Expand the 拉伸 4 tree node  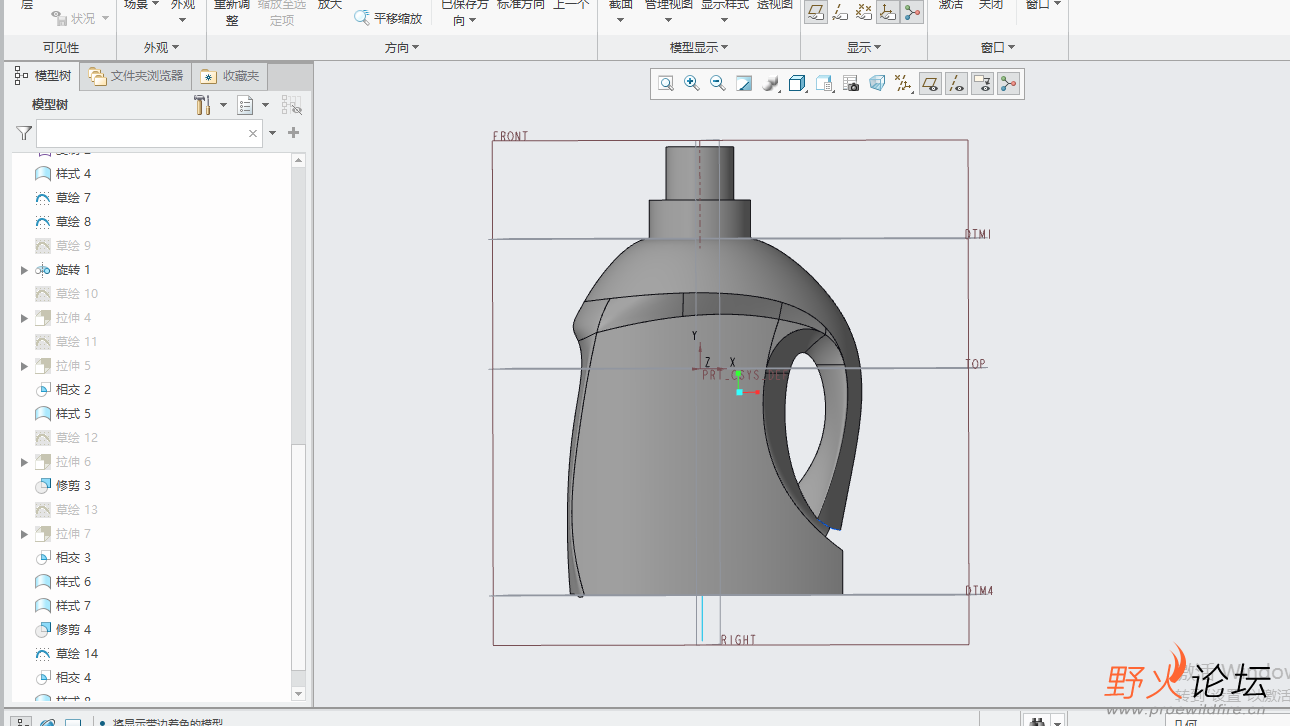[24, 318]
